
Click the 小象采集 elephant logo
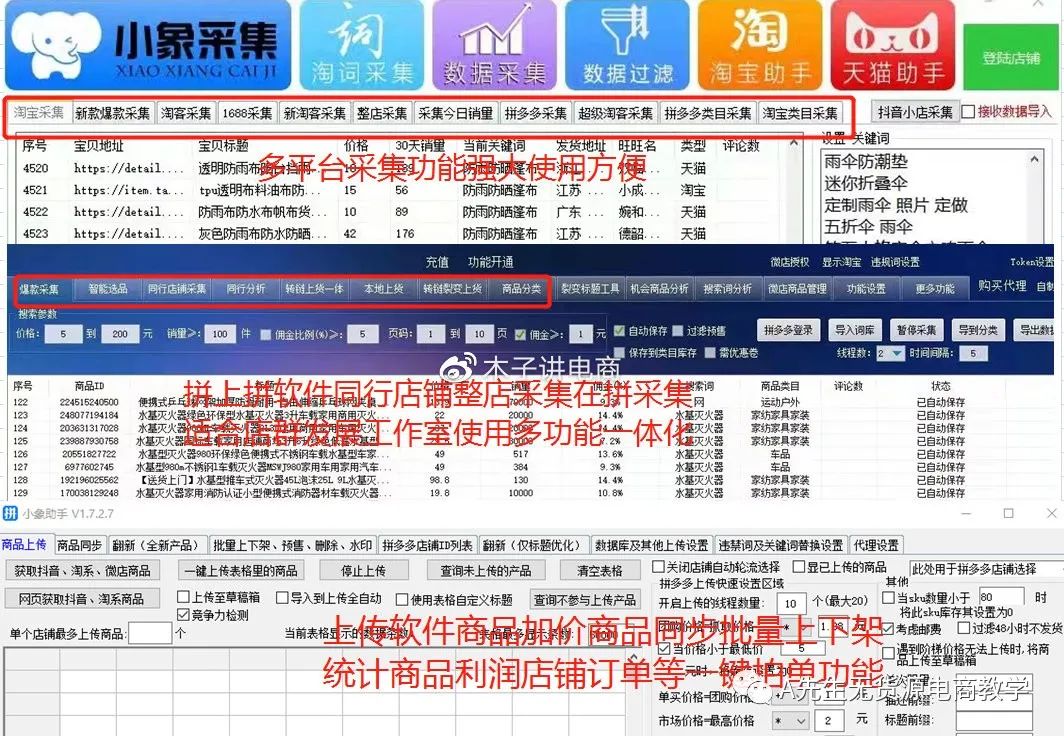coord(148,45)
